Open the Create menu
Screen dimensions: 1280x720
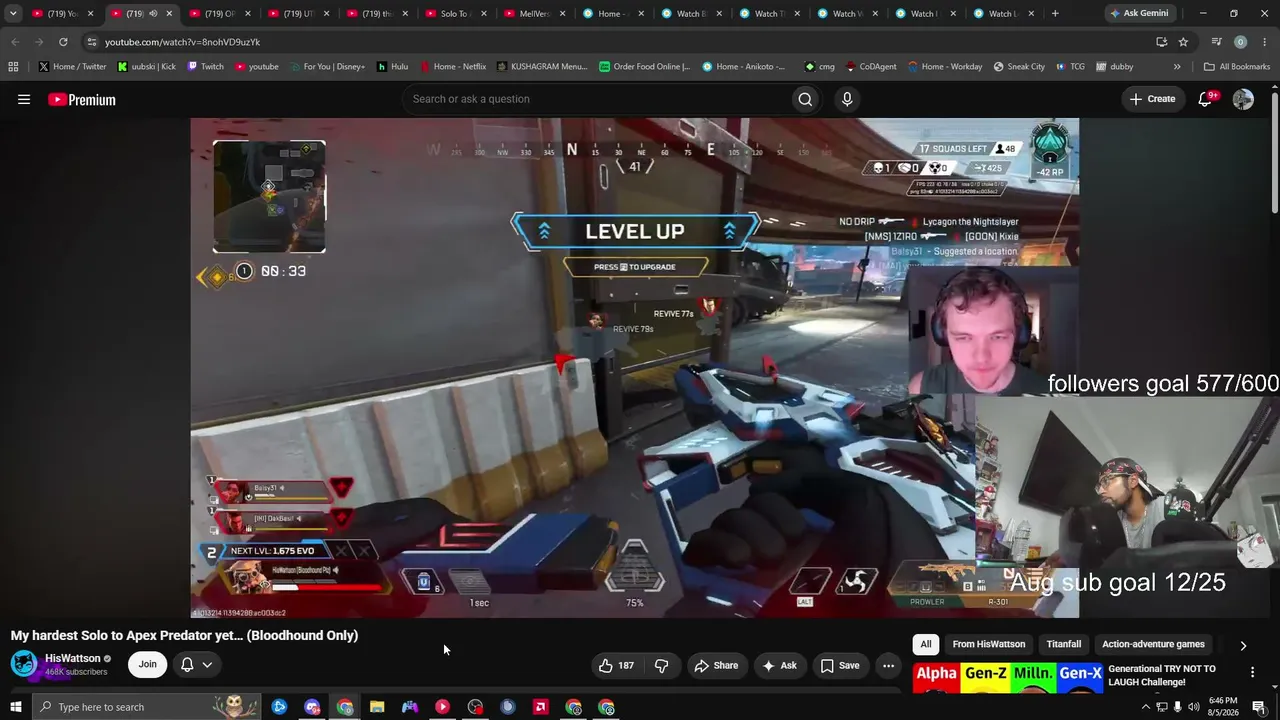point(1153,99)
